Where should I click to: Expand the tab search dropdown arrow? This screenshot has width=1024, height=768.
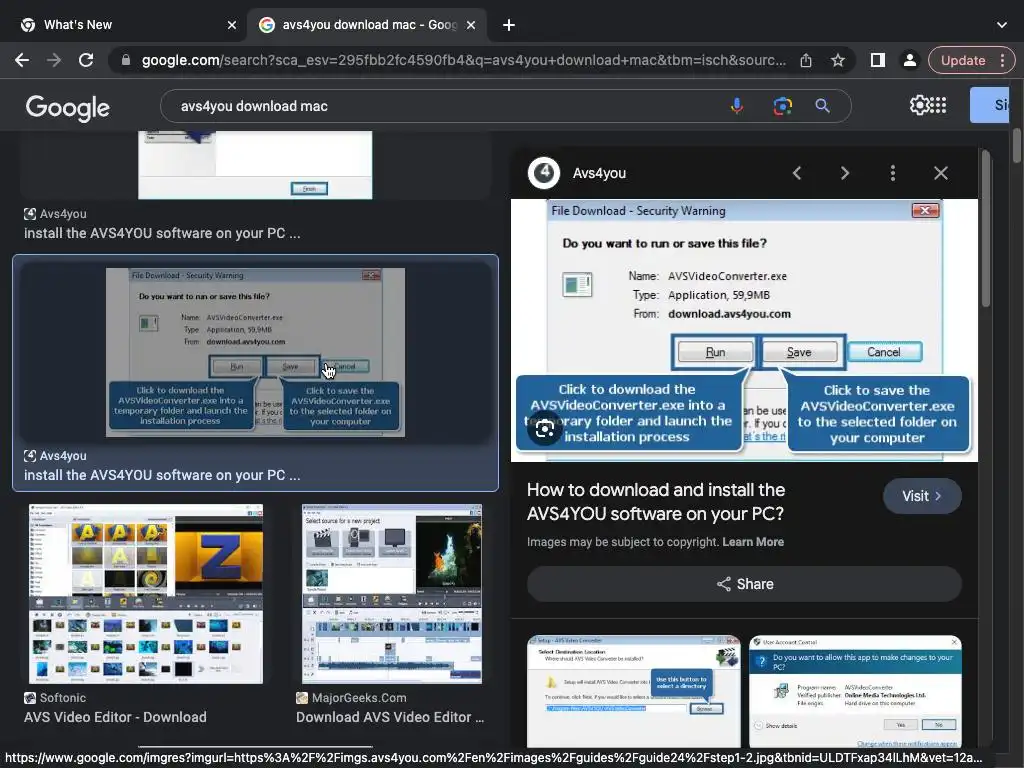1002,25
